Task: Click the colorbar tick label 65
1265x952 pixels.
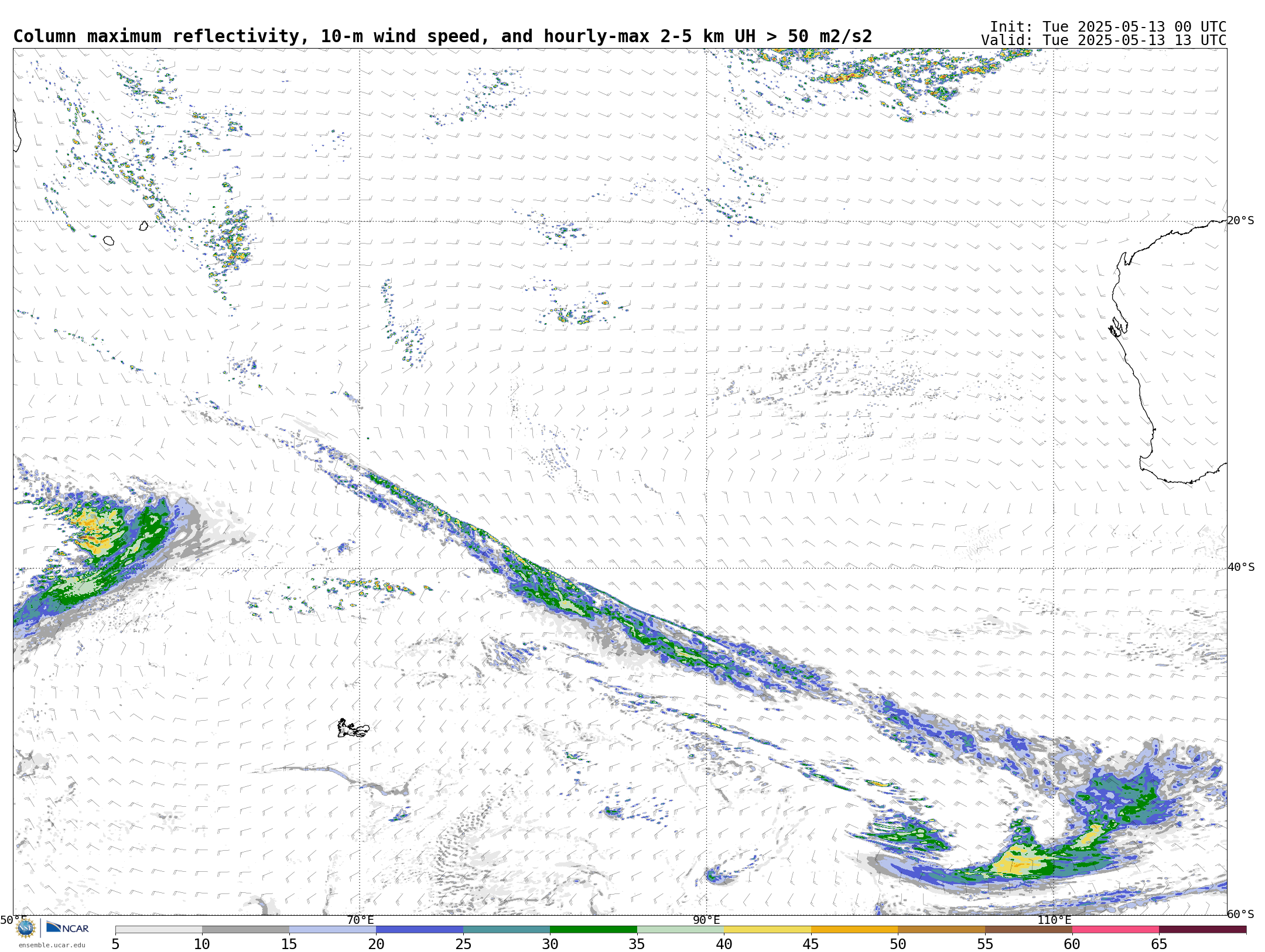Action: 1159,944
